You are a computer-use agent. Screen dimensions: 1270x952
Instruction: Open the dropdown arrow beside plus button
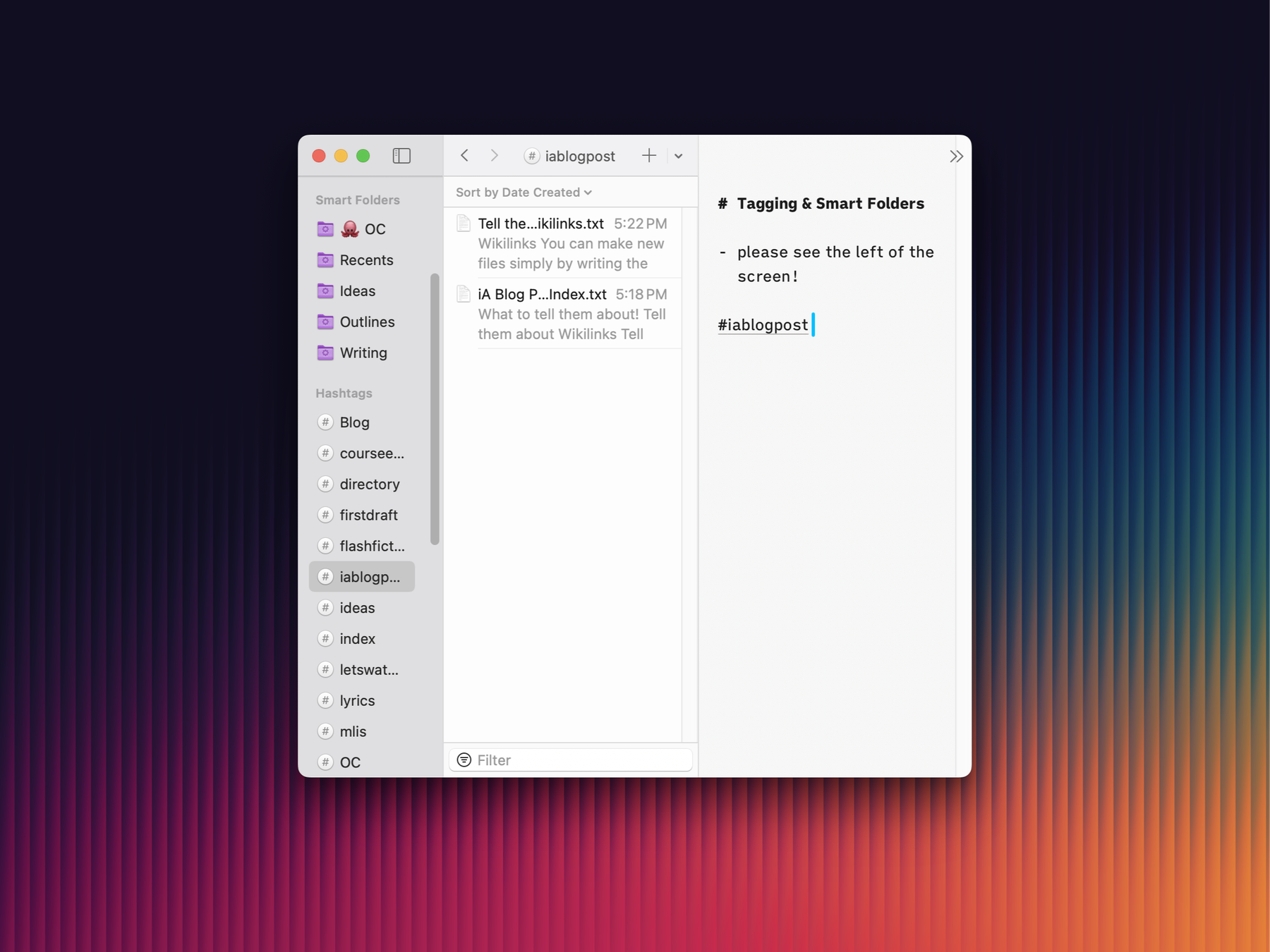click(x=679, y=156)
